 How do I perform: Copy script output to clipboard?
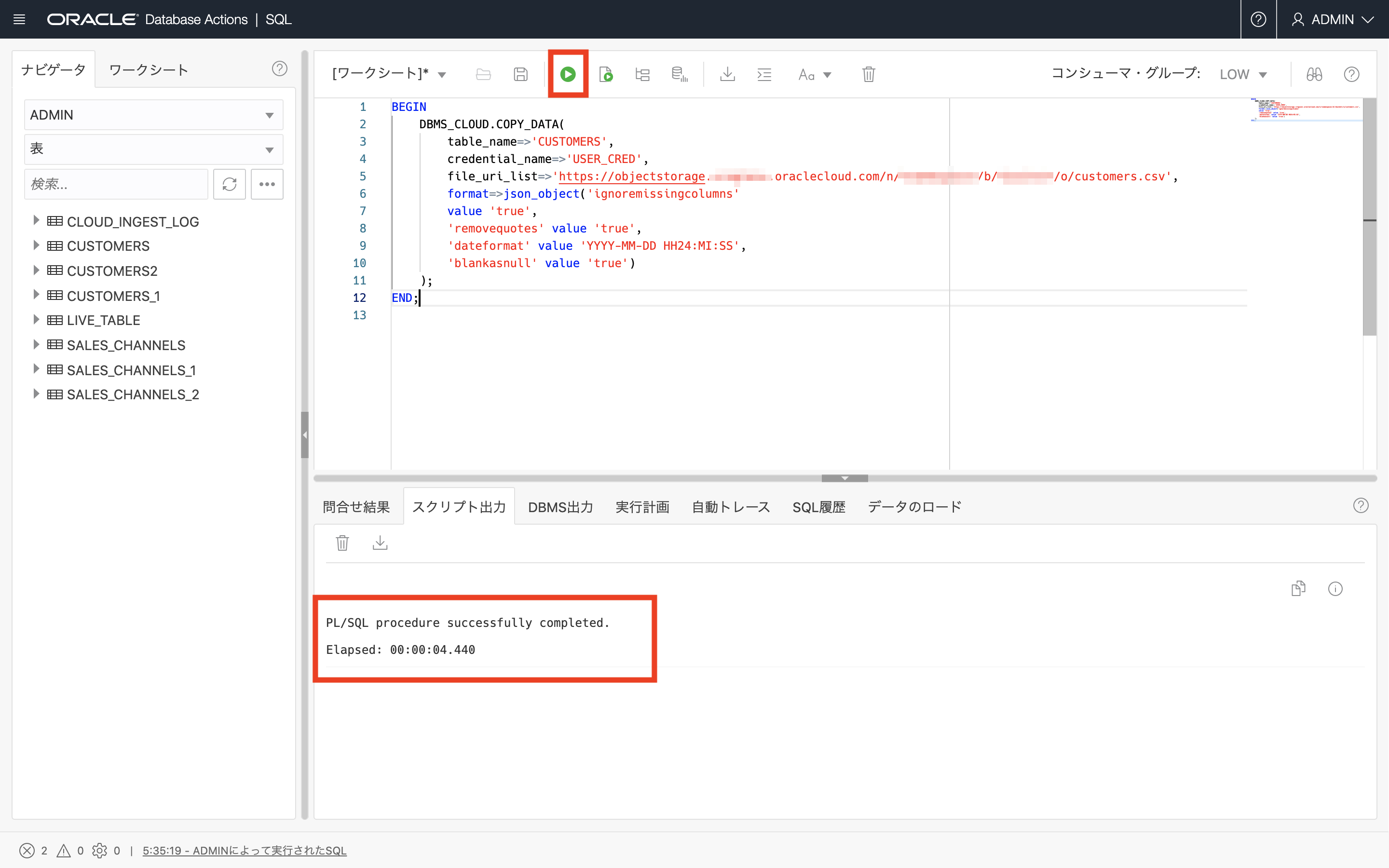point(1298,588)
